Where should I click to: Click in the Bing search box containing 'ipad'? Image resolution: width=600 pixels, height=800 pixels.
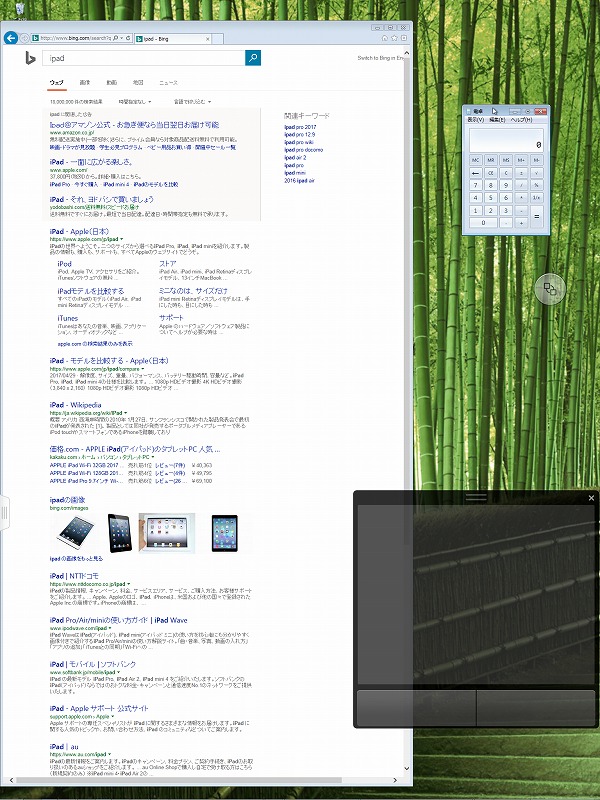144,58
